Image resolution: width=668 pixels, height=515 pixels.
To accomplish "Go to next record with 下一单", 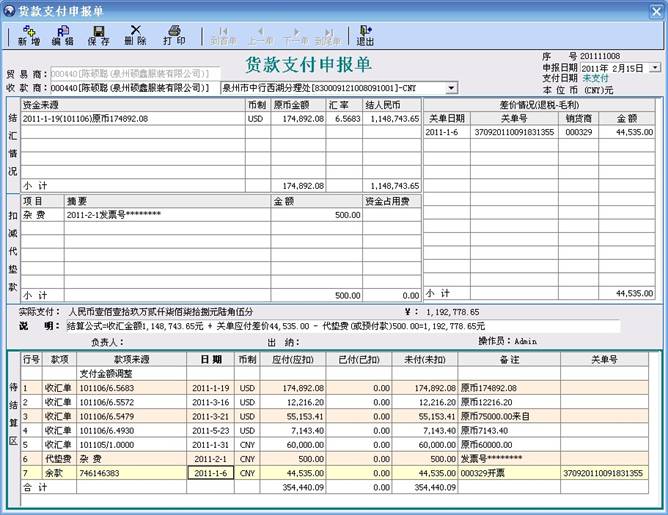I will (296, 37).
